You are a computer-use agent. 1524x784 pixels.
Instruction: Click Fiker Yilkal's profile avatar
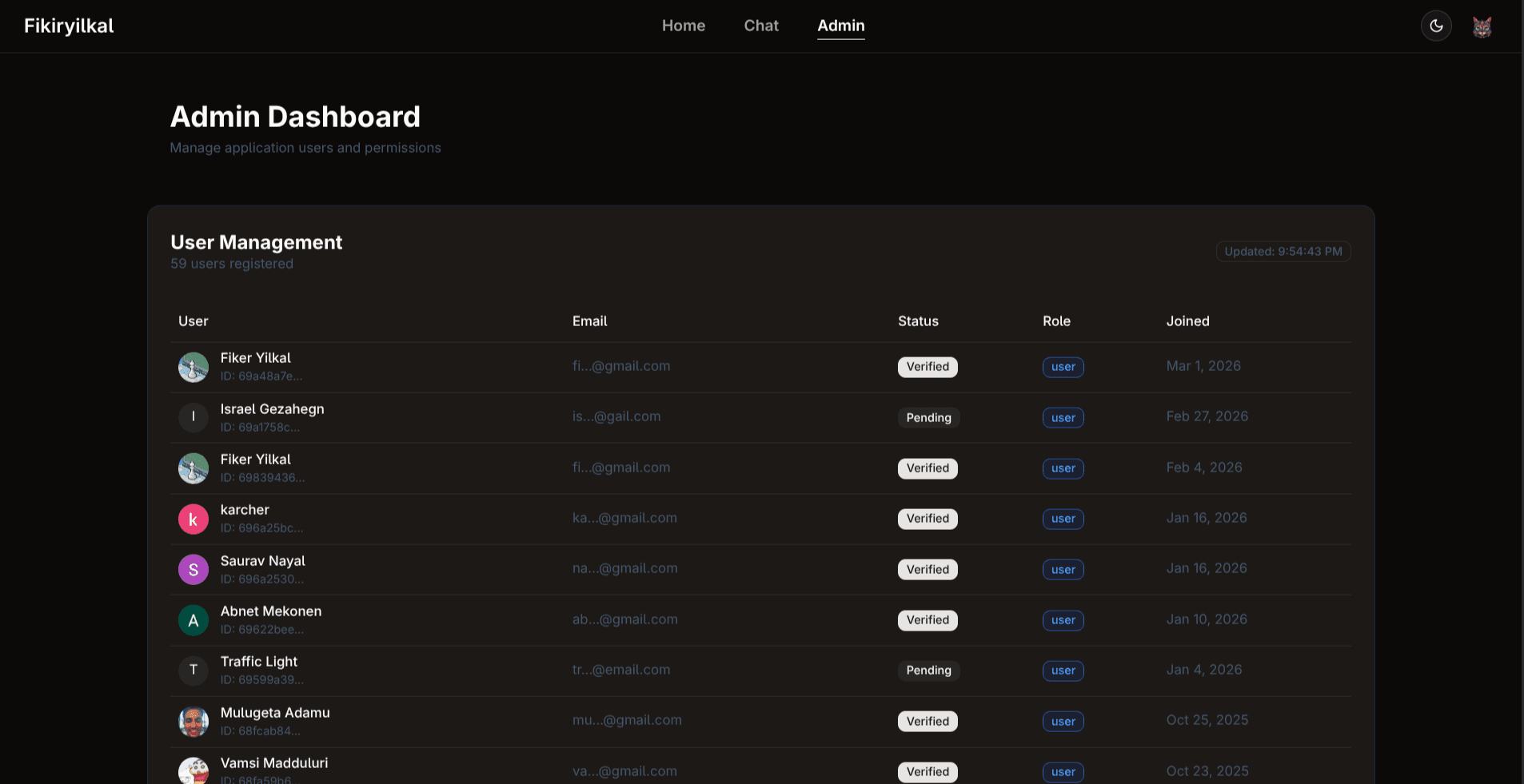coord(193,368)
